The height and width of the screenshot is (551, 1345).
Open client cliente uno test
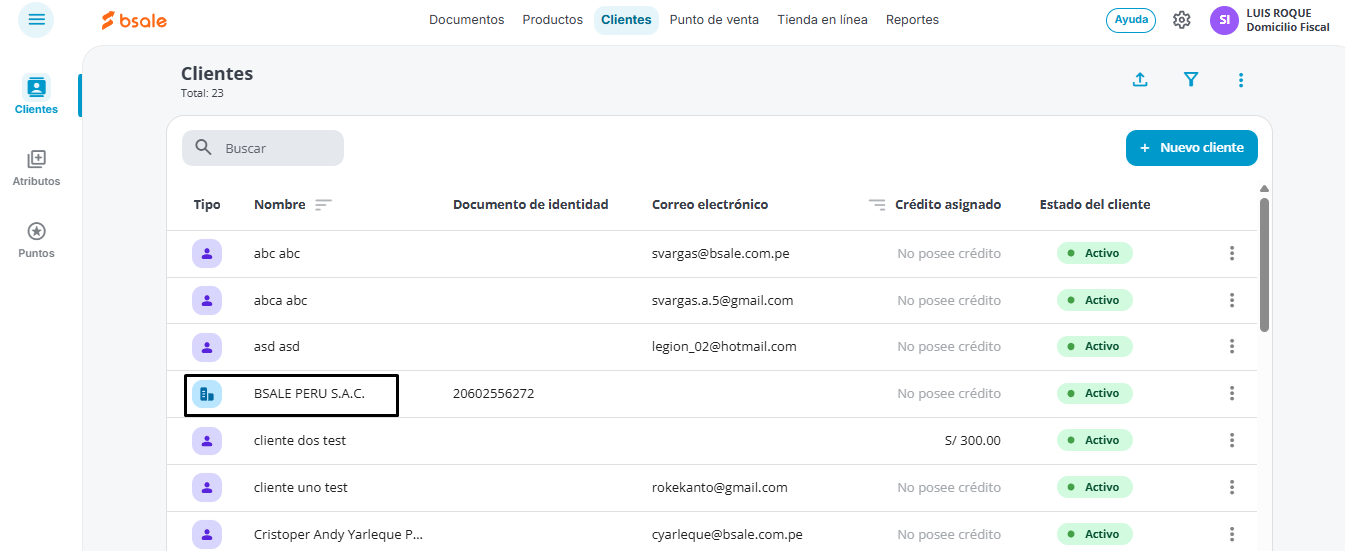point(301,487)
